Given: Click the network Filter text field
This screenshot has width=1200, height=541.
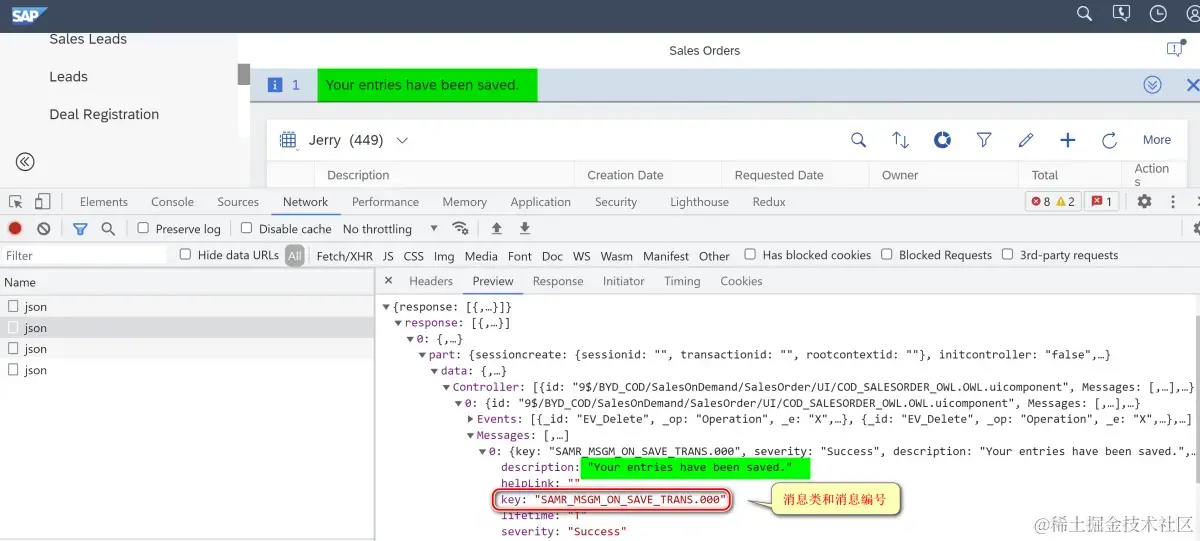Looking at the screenshot, I should (84, 256).
